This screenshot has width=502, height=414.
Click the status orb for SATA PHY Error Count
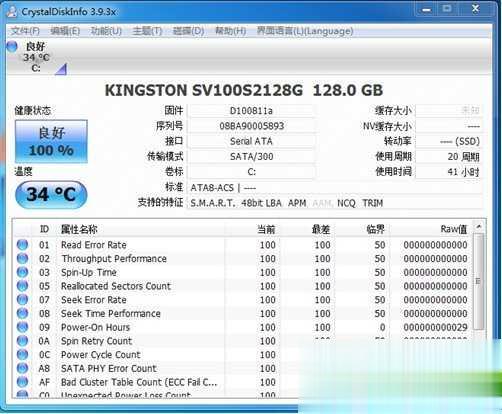[x=22, y=368]
